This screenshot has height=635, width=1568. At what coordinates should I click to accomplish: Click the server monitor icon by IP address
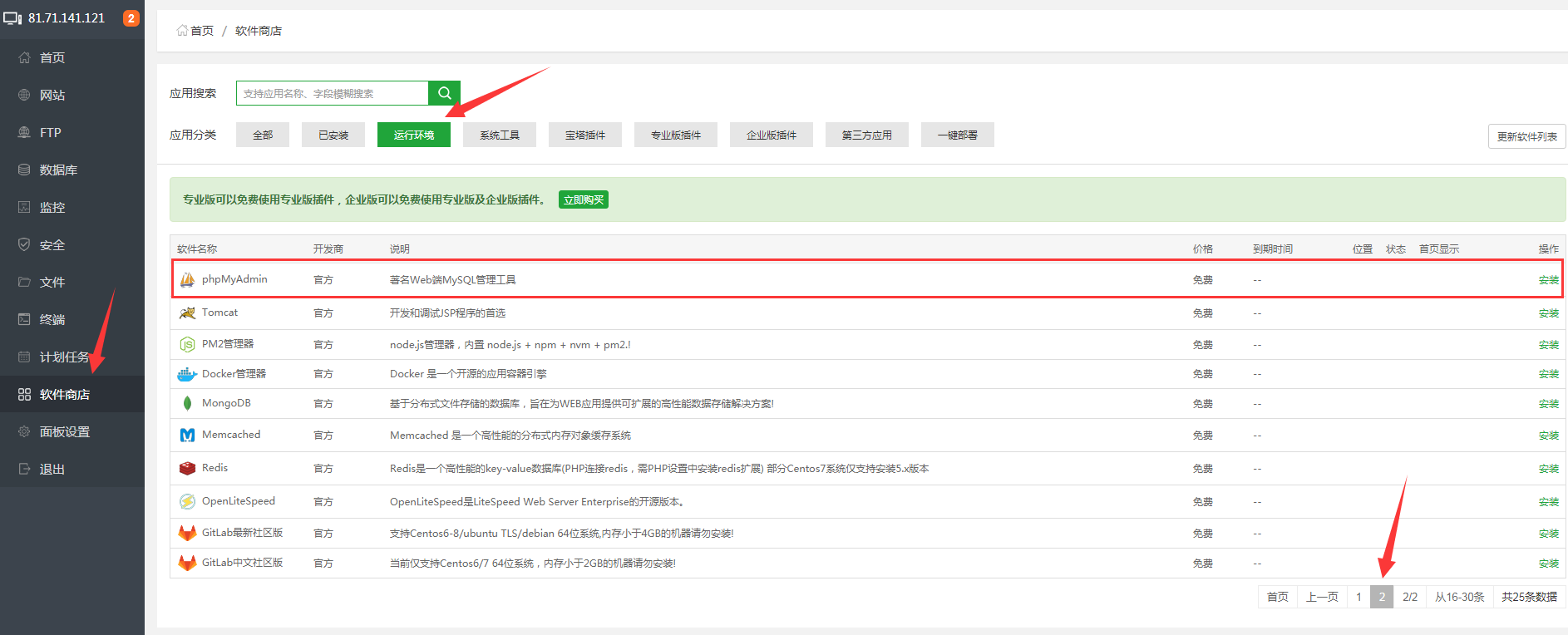[x=12, y=18]
